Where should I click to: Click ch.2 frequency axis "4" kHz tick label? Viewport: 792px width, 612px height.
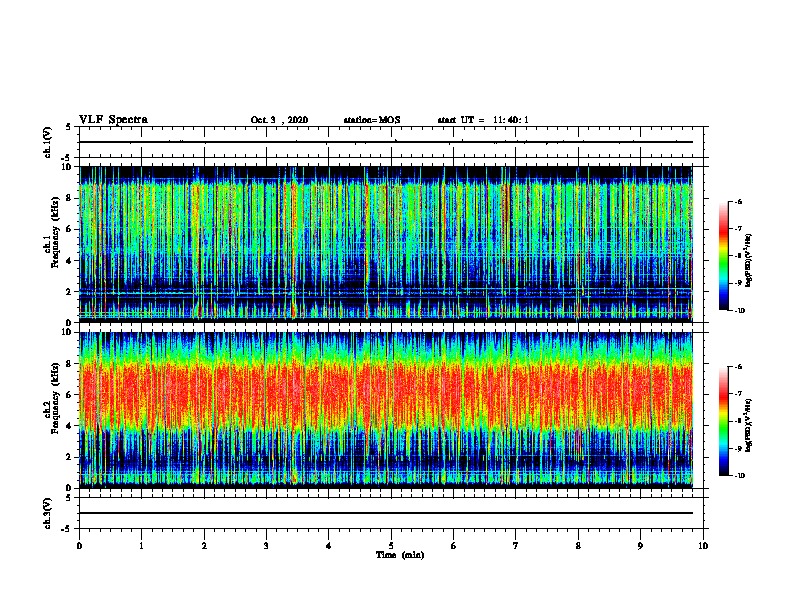coord(70,426)
